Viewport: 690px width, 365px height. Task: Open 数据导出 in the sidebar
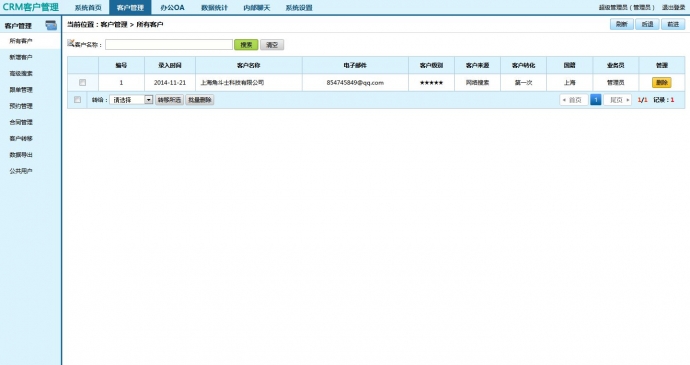tap(21, 155)
